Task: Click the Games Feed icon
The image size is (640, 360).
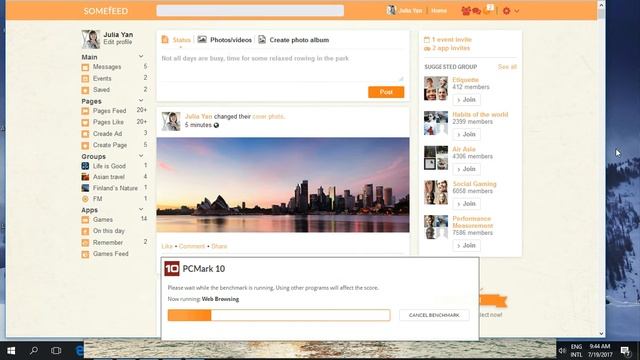Action: [x=85, y=254]
